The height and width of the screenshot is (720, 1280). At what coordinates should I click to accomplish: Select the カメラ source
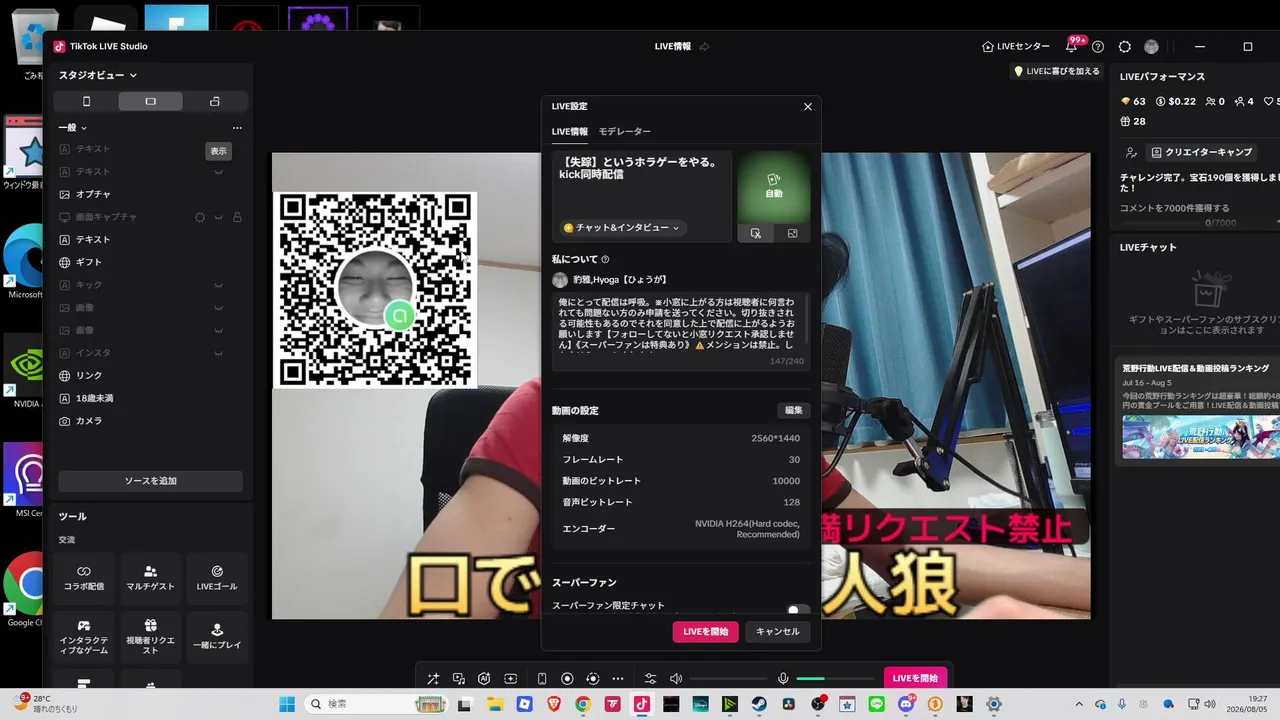click(151, 421)
